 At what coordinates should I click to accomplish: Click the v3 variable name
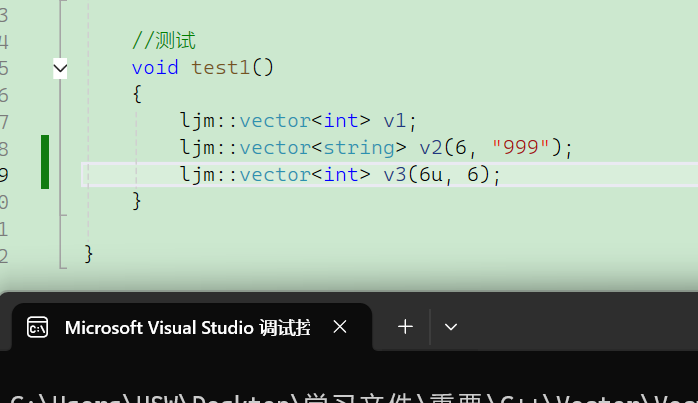click(395, 175)
